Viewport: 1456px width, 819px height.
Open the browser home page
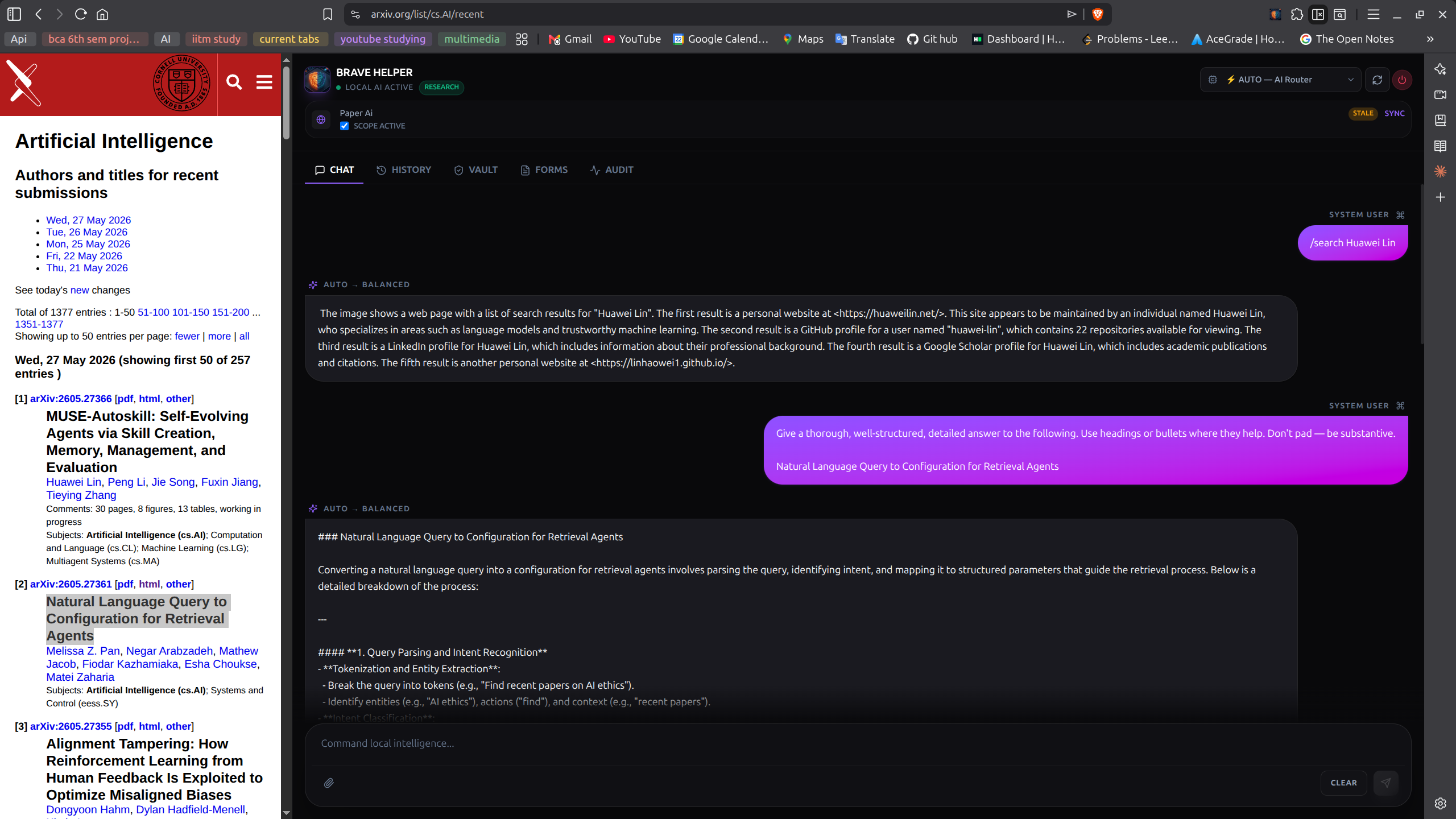click(102, 14)
